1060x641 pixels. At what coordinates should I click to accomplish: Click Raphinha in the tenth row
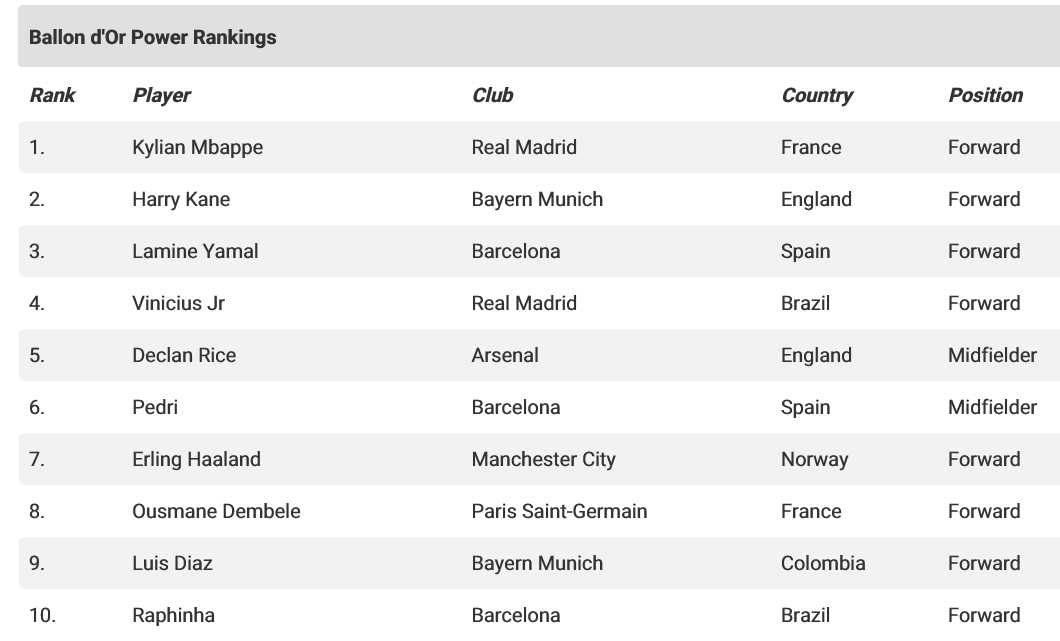(x=173, y=615)
